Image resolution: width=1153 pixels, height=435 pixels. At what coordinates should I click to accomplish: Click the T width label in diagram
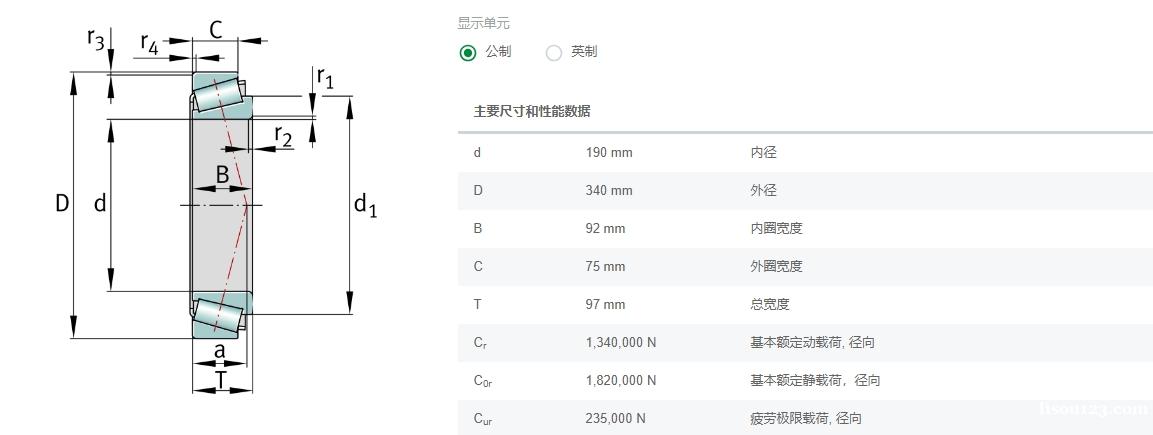[221, 380]
